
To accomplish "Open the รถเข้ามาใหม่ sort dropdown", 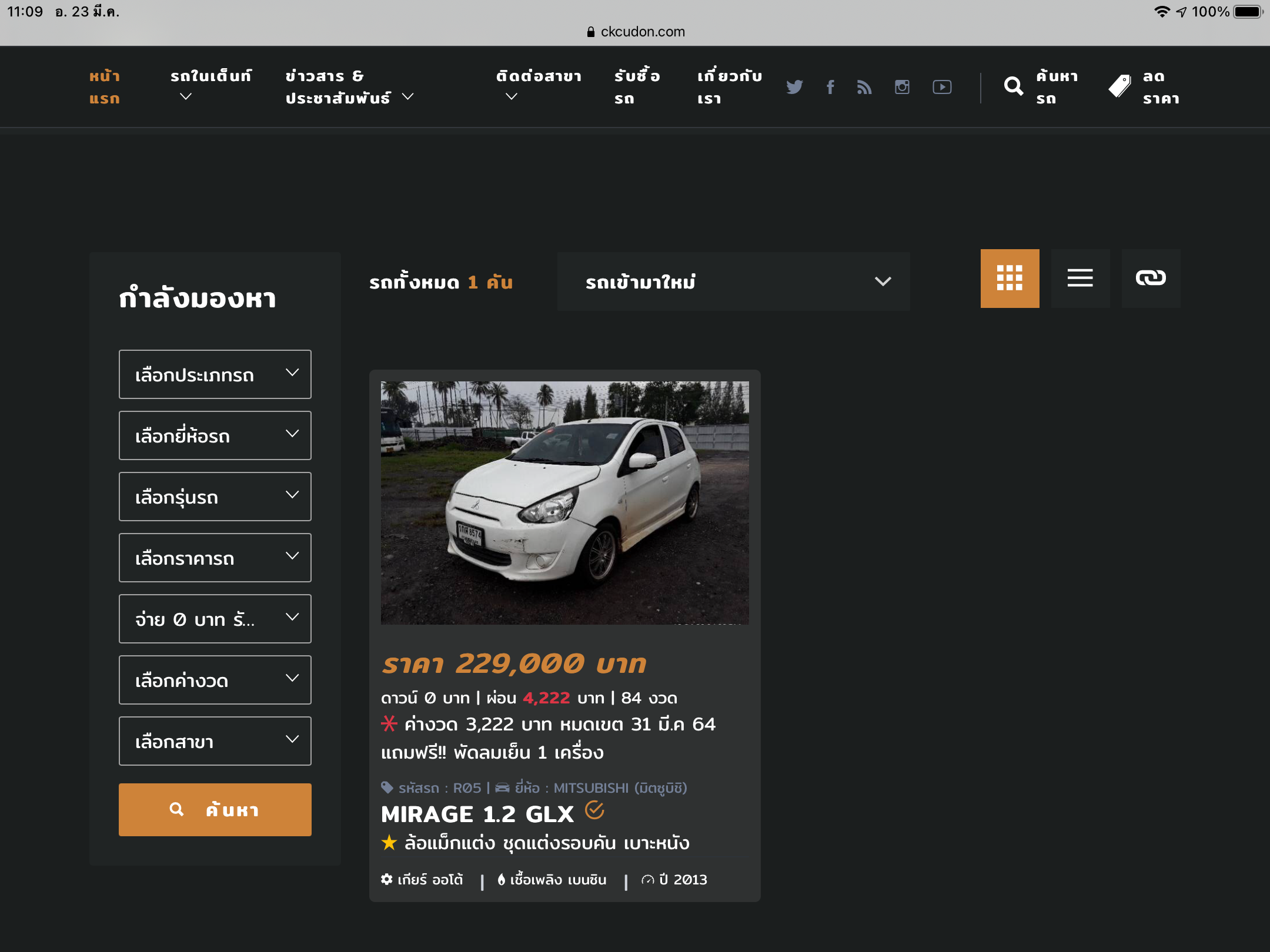I will (x=733, y=281).
